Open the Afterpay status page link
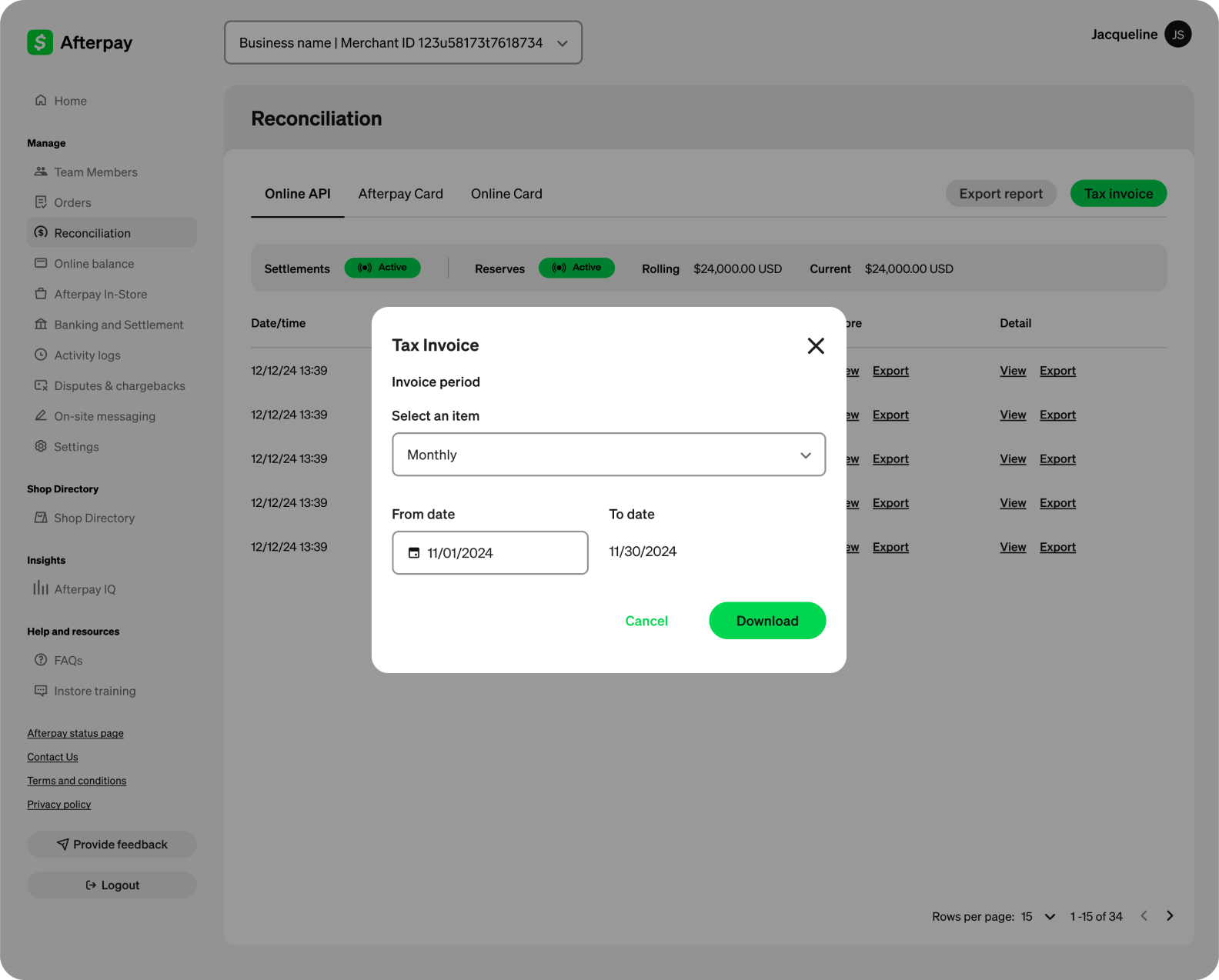The height and width of the screenshot is (980, 1219). click(x=75, y=734)
